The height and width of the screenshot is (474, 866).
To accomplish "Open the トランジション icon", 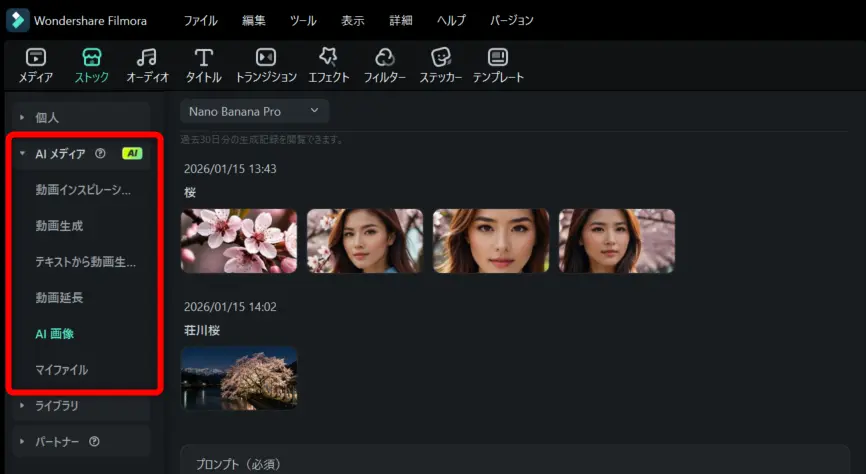I will pos(266,57).
